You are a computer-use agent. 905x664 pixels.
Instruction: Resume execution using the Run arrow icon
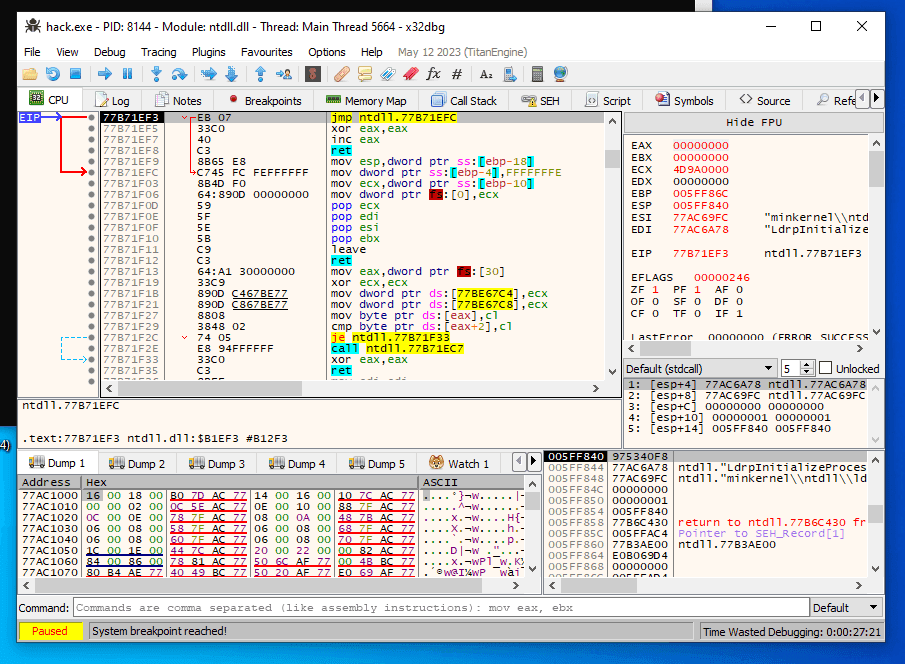pos(104,73)
